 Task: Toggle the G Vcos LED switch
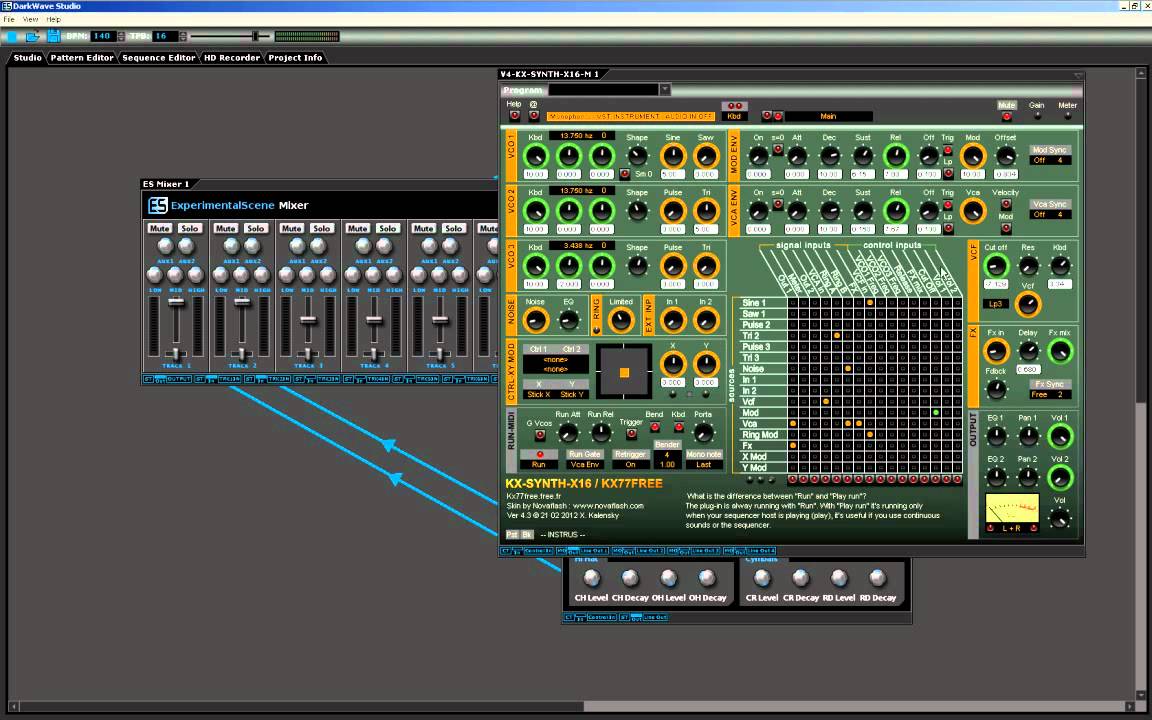point(540,435)
